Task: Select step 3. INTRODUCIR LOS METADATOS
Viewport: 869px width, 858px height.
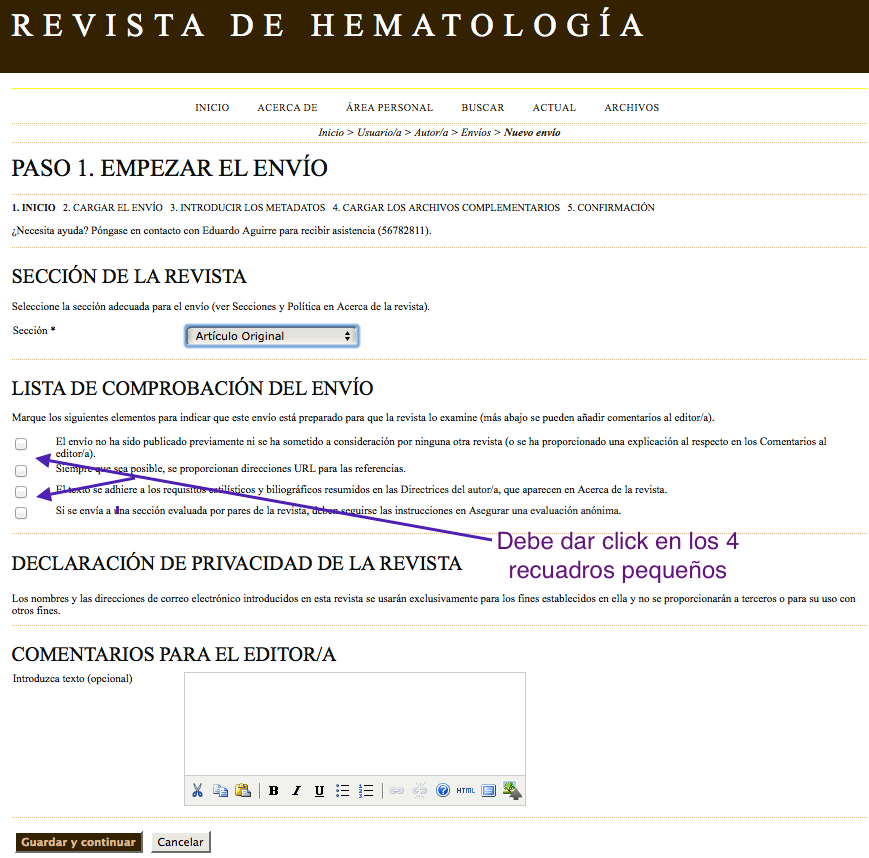Action: 248,208
